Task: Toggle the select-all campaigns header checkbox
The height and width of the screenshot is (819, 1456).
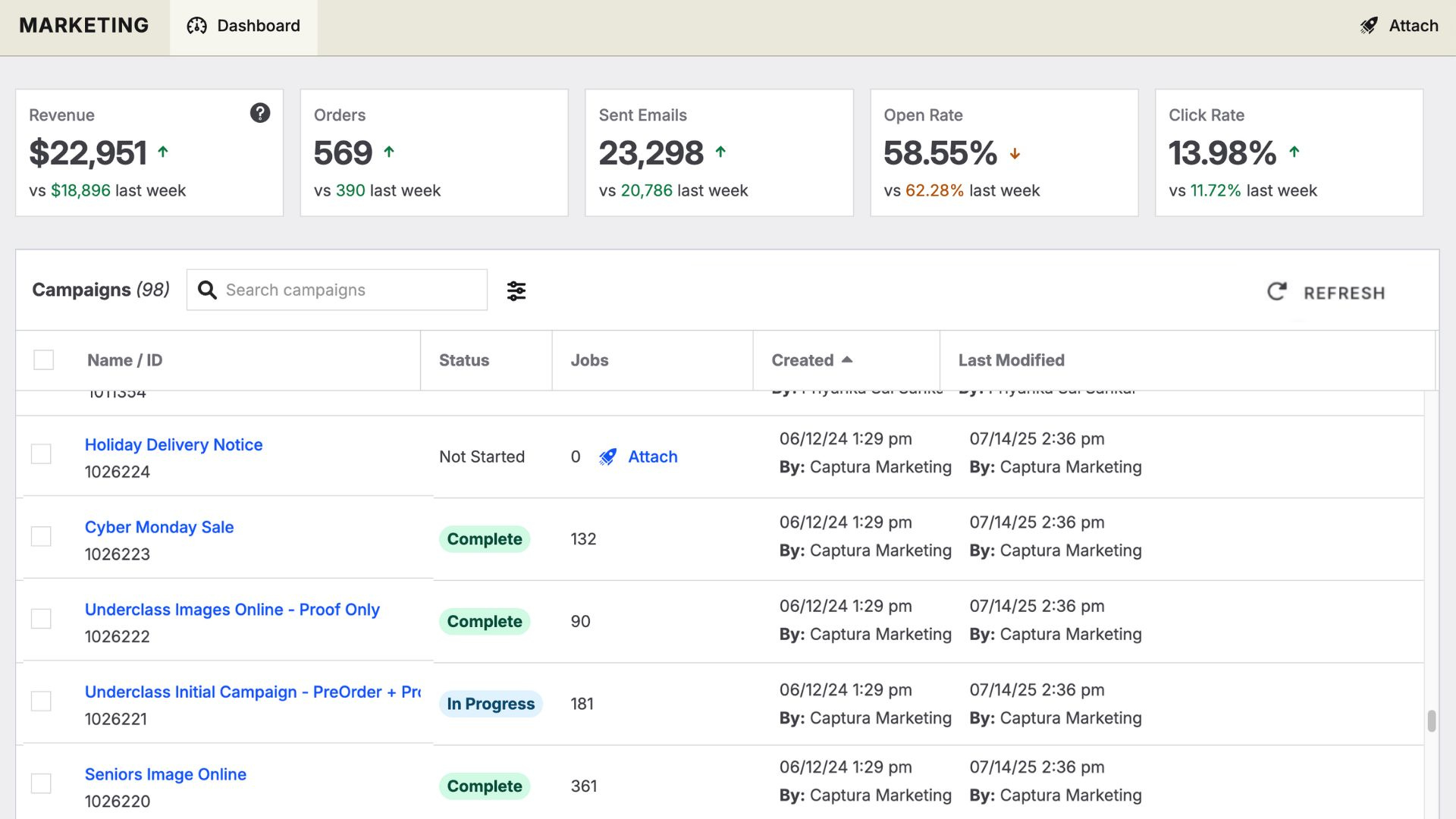Action: point(44,359)
